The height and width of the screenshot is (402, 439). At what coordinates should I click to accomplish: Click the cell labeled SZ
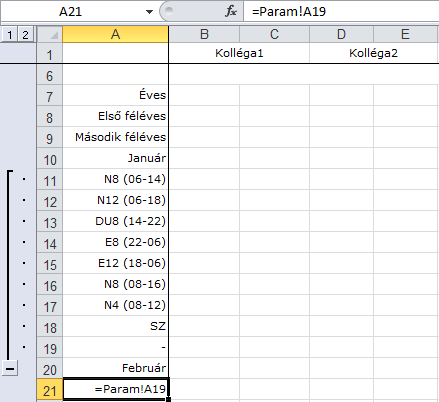115,326
